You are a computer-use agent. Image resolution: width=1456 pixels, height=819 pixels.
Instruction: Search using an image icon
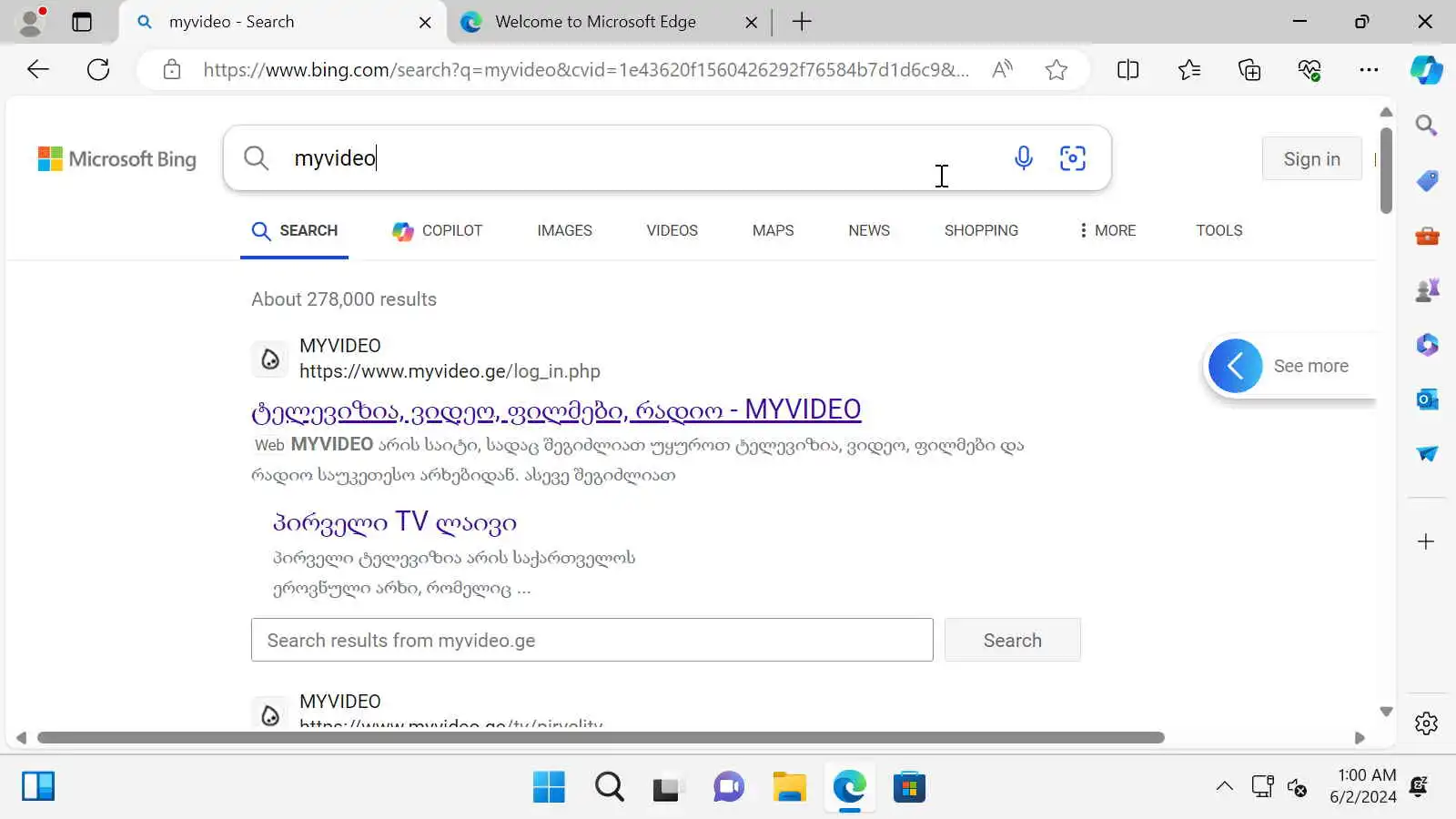(x=1073, y=158)
